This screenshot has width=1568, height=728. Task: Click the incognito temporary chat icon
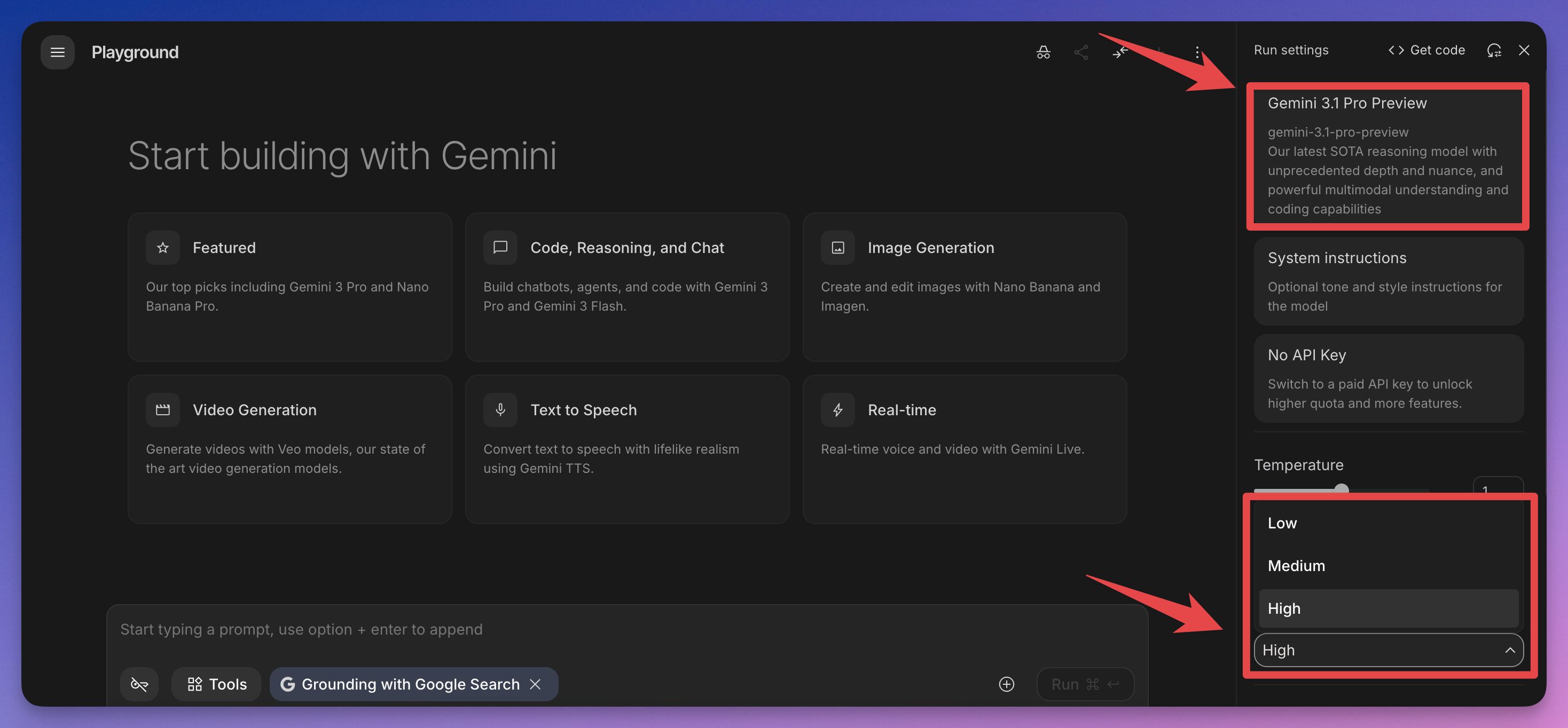pos(1044,52)
